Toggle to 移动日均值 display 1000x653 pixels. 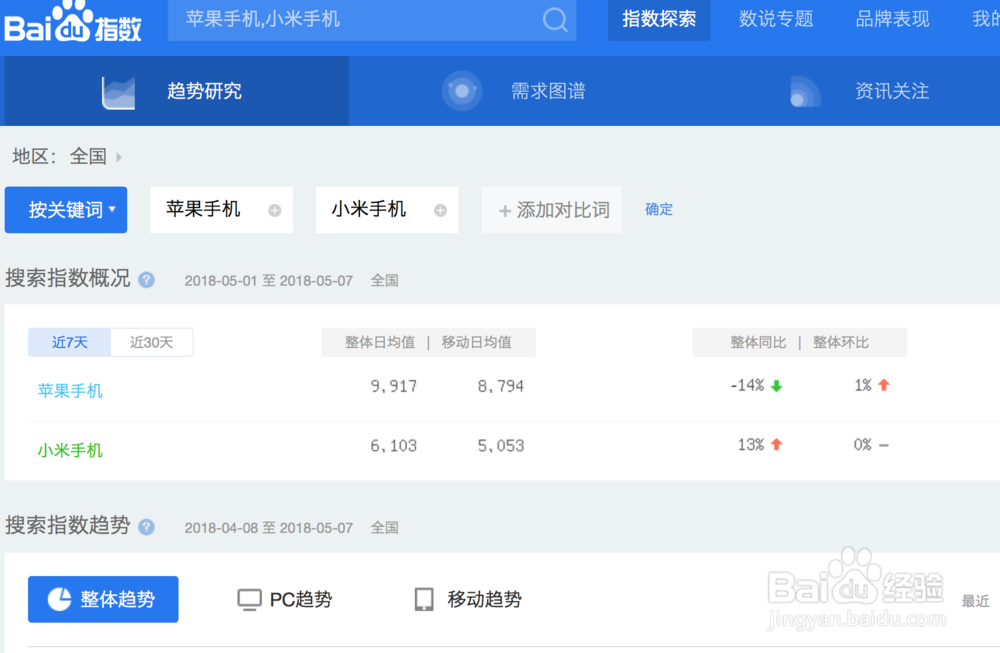(x=477, y=342)
